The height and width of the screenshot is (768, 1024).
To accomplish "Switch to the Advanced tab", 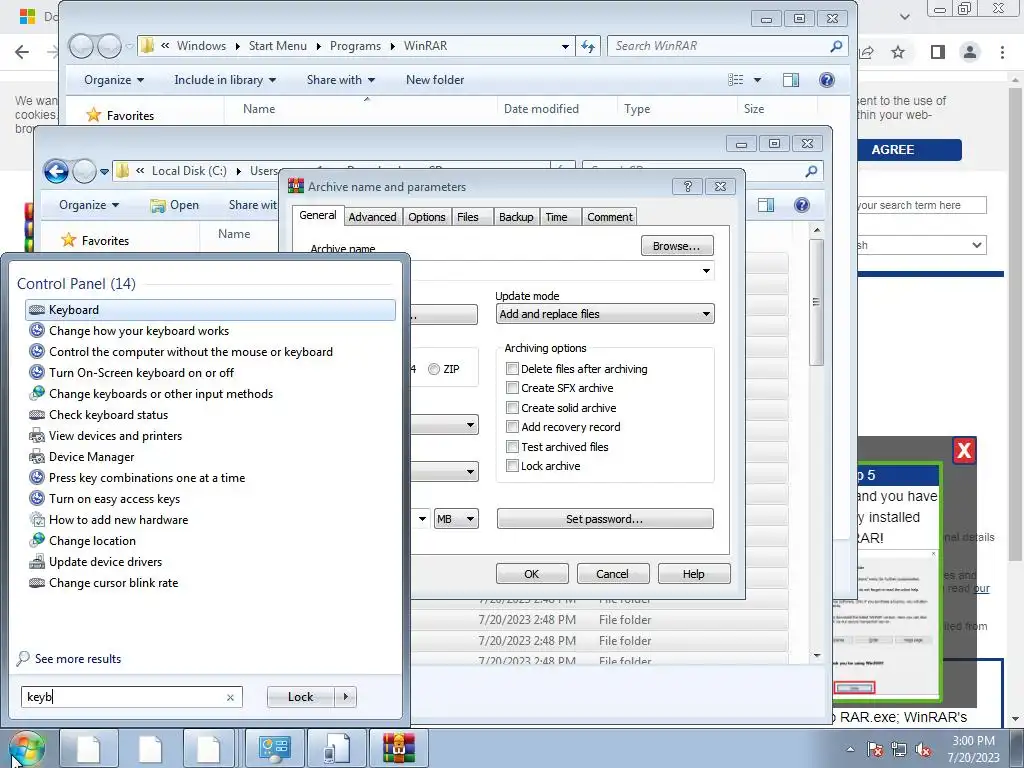I will coord(372,217).
